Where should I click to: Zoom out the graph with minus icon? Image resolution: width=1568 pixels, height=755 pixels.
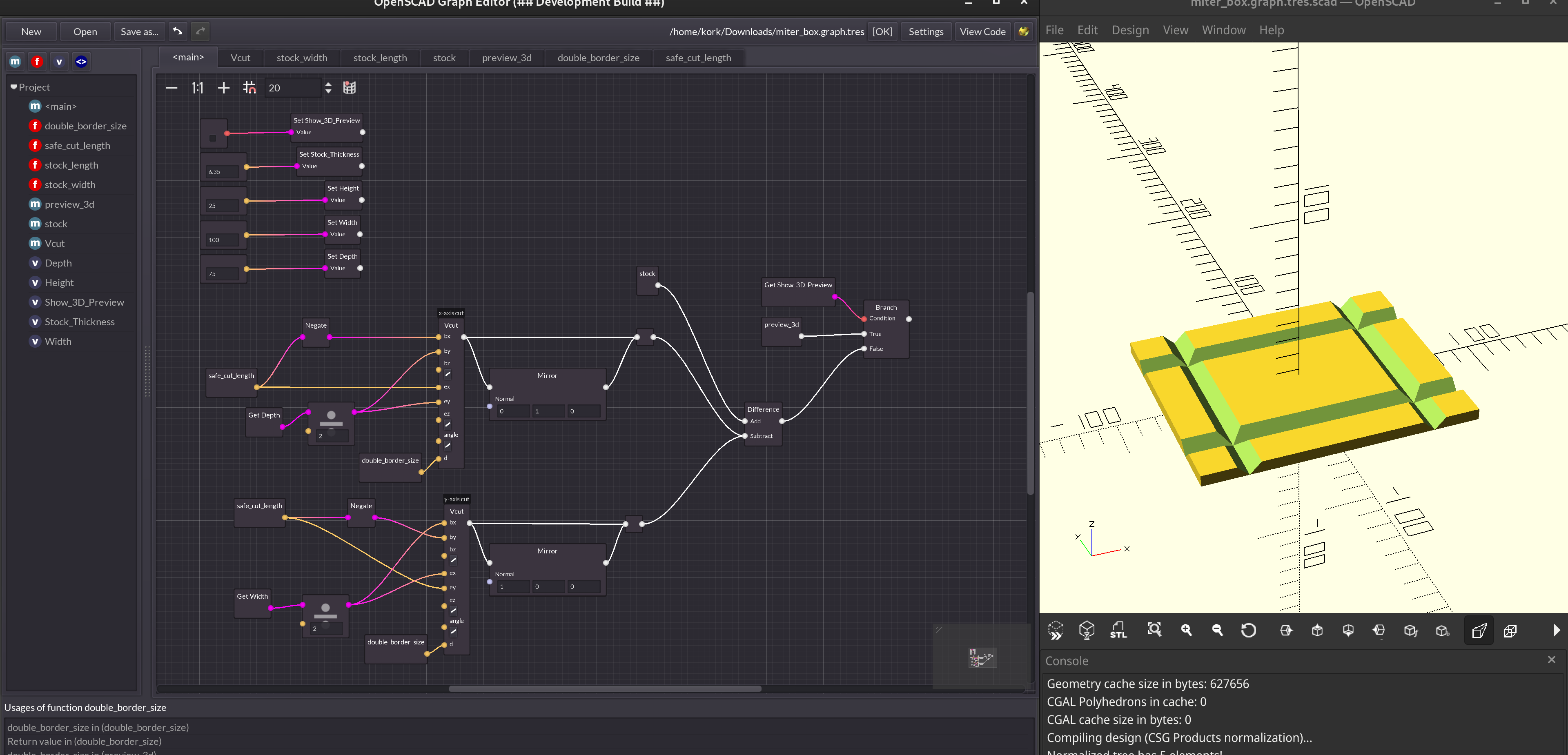tap(171, 88)
